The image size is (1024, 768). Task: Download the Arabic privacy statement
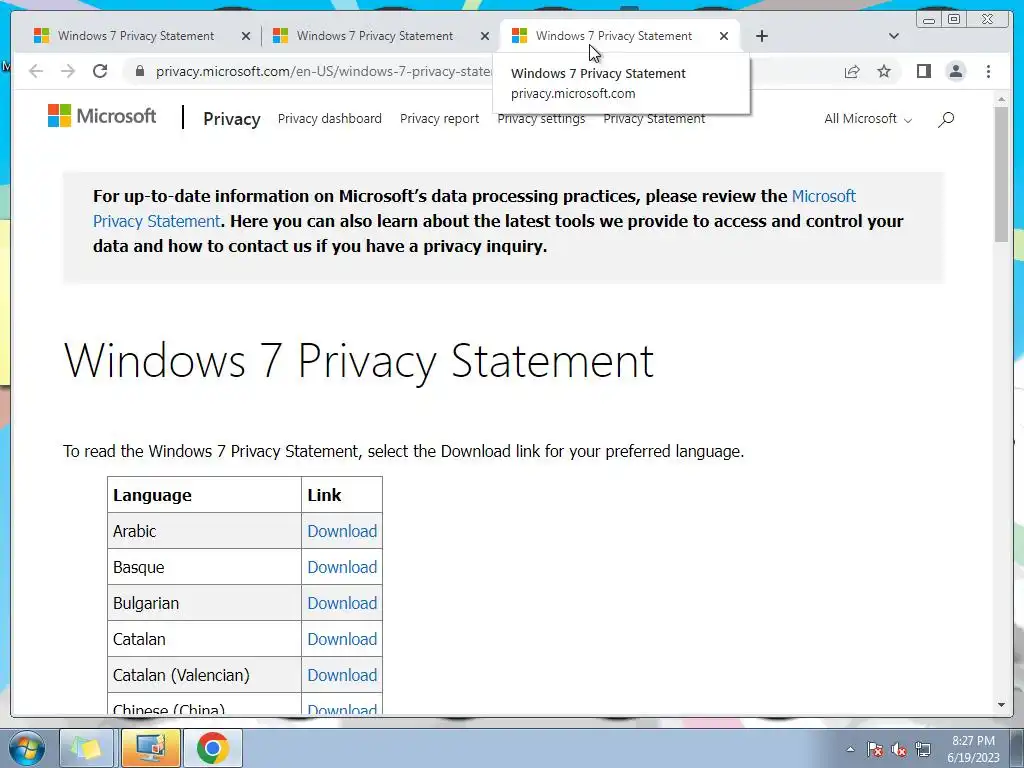(342, 531)
